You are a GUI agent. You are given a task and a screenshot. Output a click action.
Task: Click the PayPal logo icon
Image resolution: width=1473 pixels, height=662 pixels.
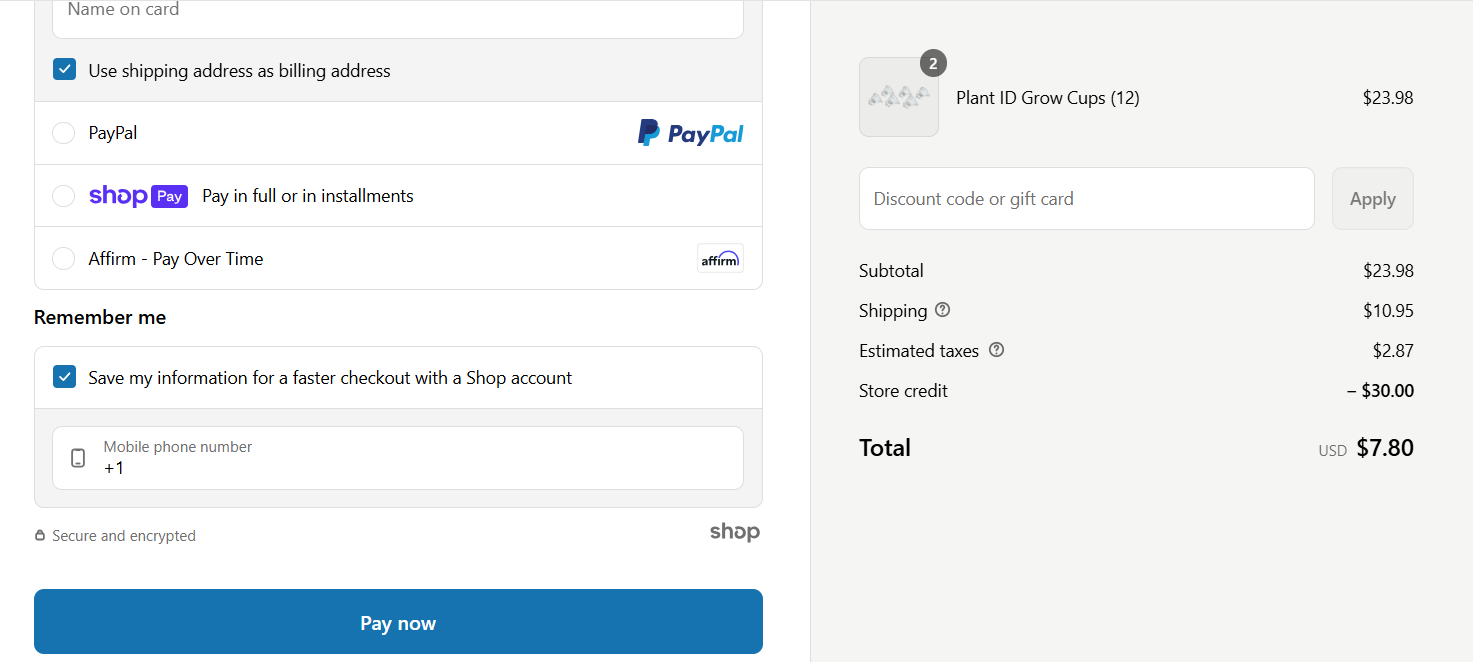[690, 133]
